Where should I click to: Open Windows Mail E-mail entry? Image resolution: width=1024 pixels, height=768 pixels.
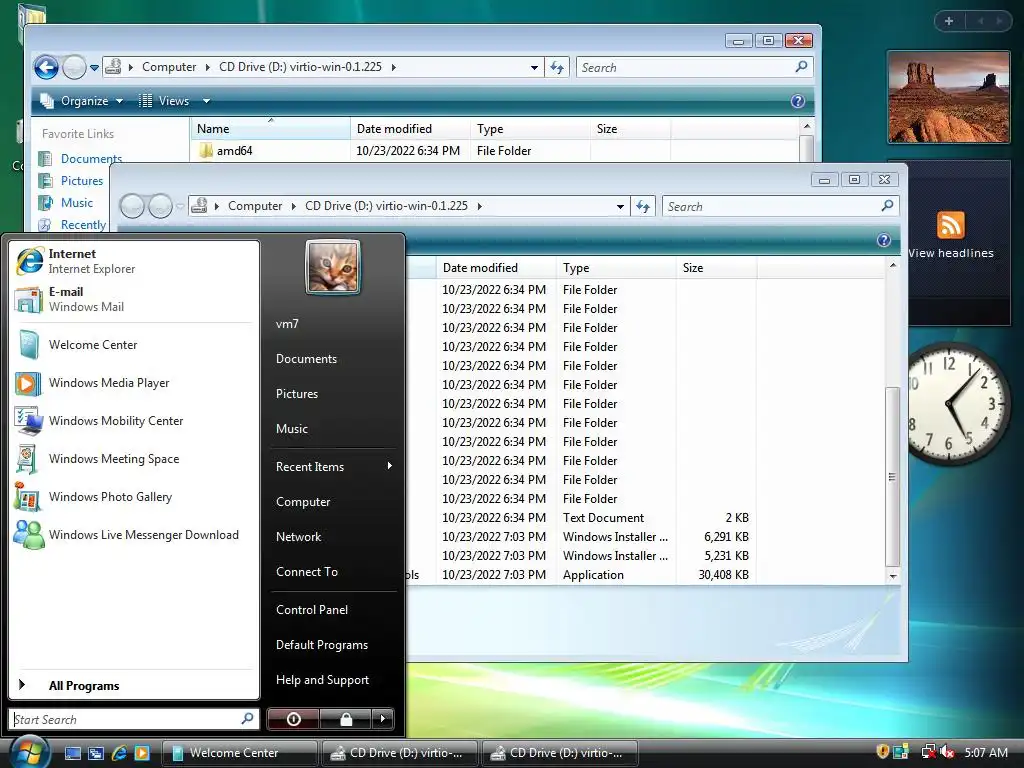tap(135, 299)
